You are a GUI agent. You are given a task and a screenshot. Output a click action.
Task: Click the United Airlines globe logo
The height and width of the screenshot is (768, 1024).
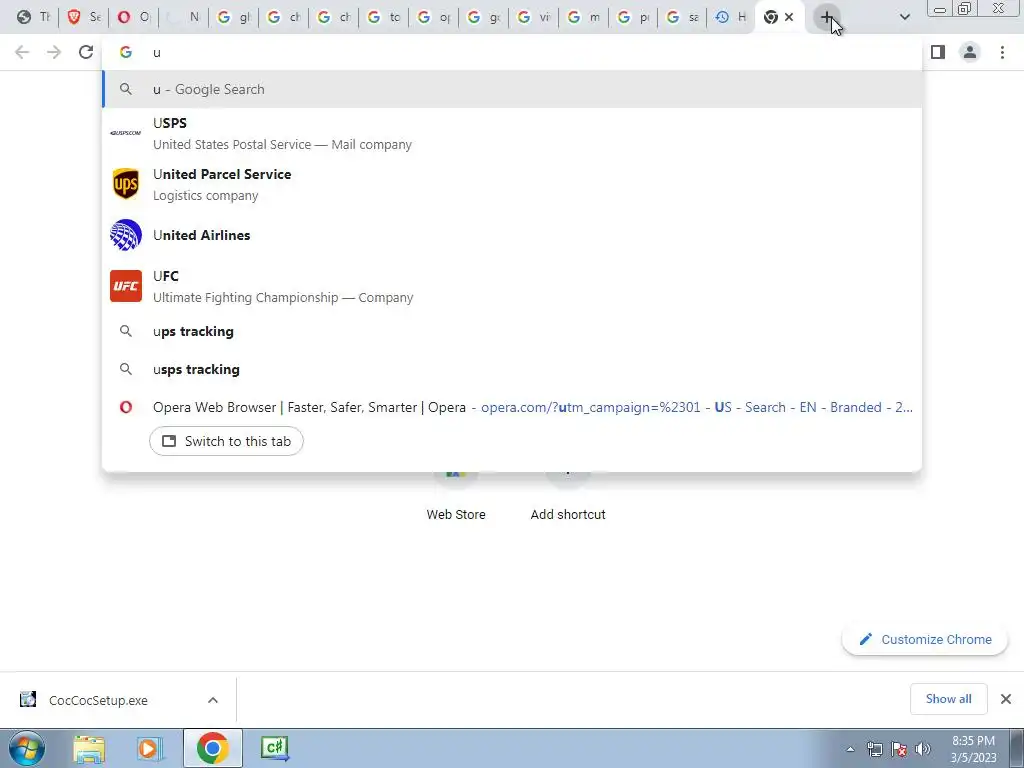point(125,235)
